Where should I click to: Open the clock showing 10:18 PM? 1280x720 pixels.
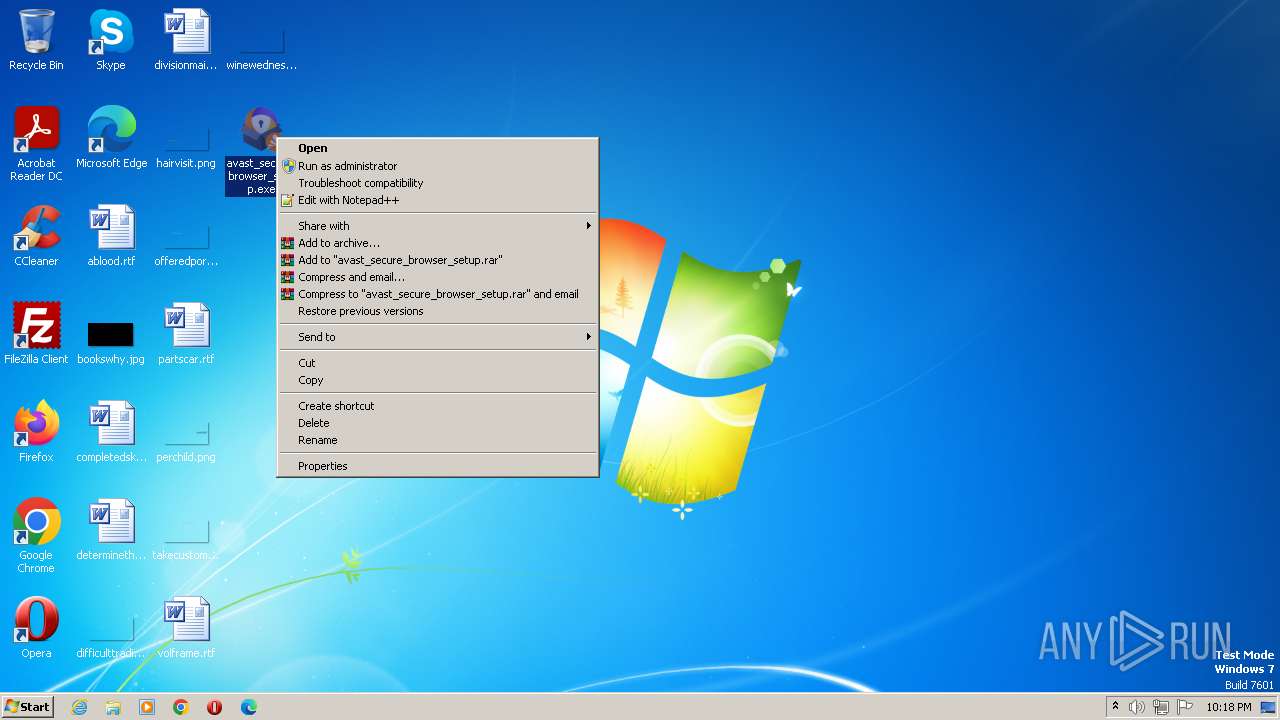click(x=1229, y=707)
